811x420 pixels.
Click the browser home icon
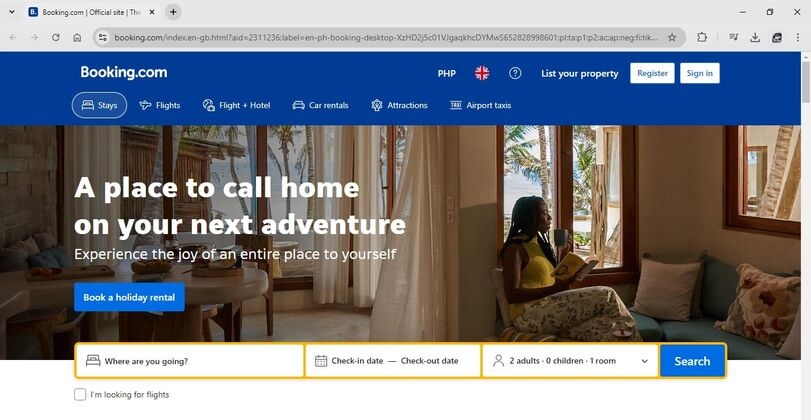77,37
